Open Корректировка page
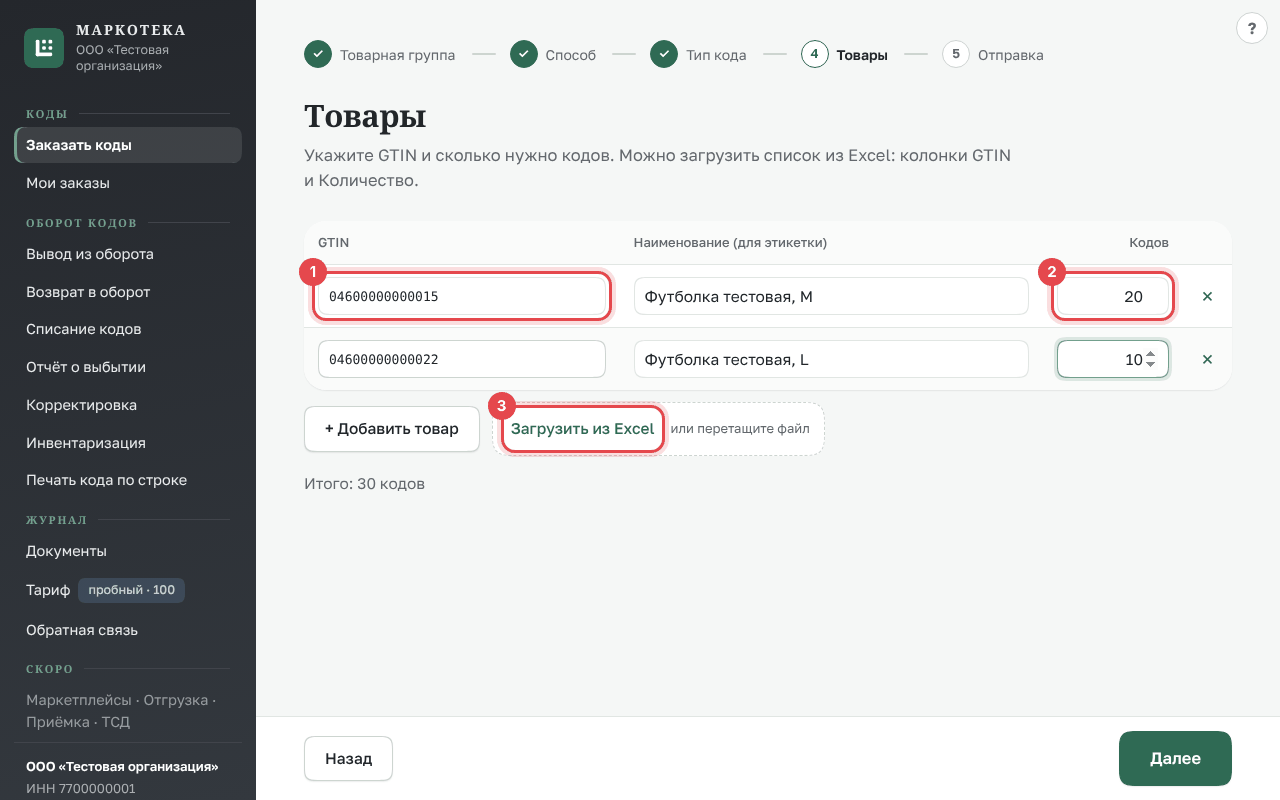Screen dimensions: 1280x800 tap(128, 405)
